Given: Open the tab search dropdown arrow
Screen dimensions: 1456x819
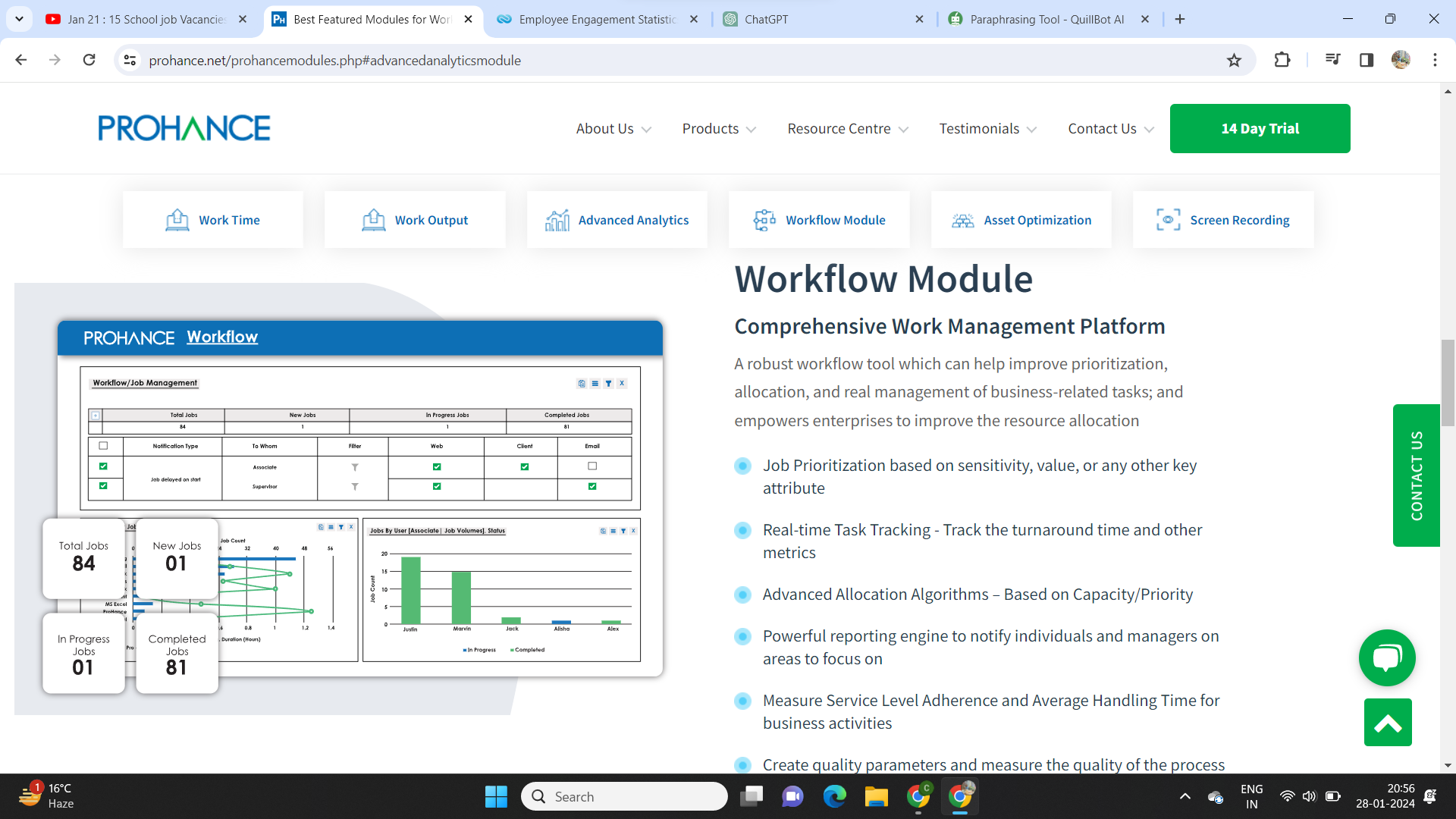Looking at the screenshot, I should 19,19.
